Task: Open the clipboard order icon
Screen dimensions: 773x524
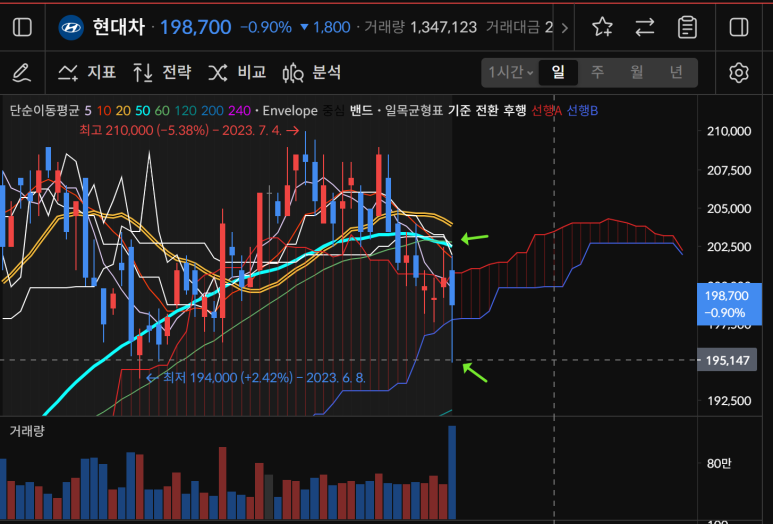Action: (x=687, y=27)
